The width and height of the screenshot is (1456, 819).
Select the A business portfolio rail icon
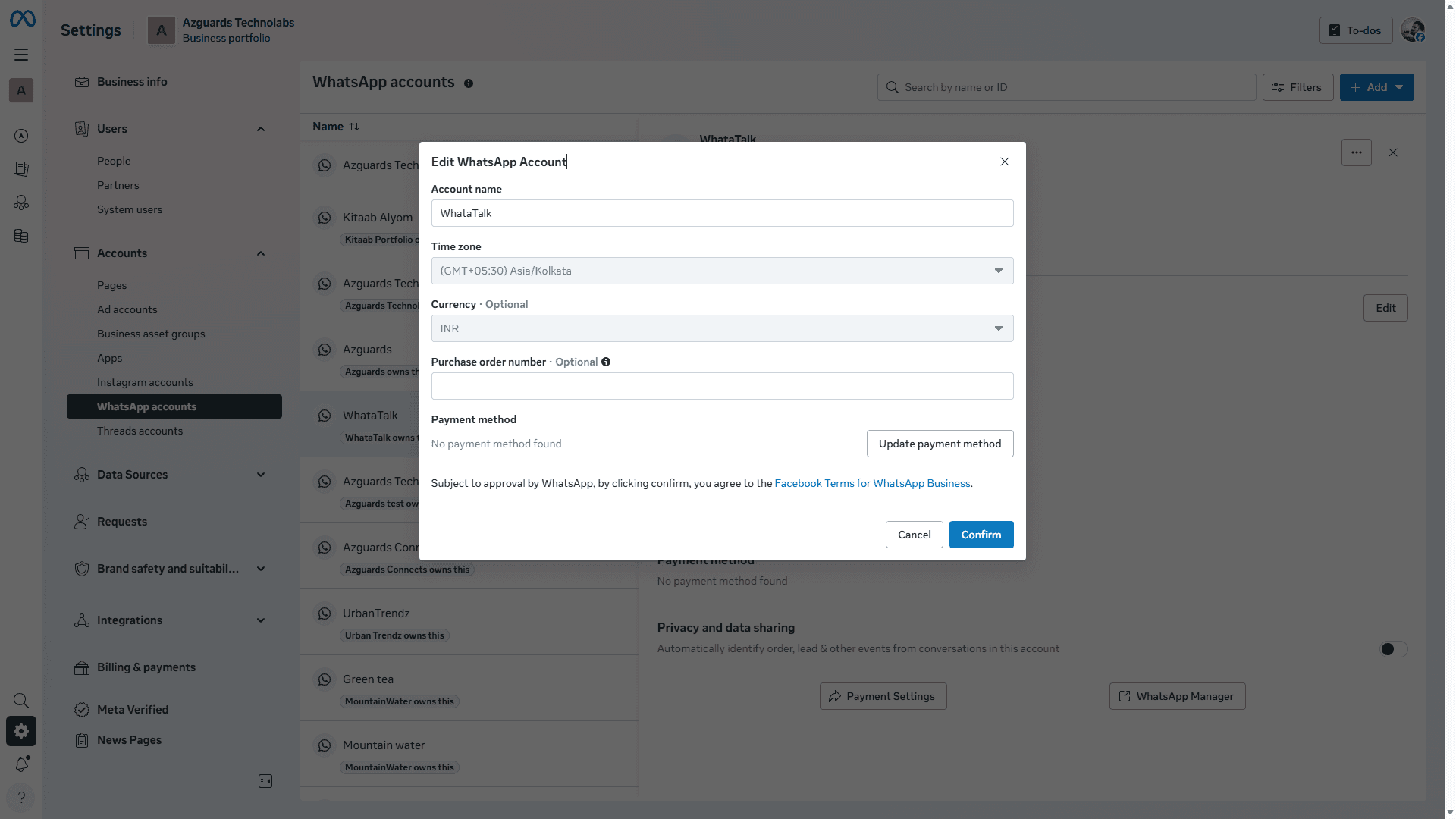point(21,90)
